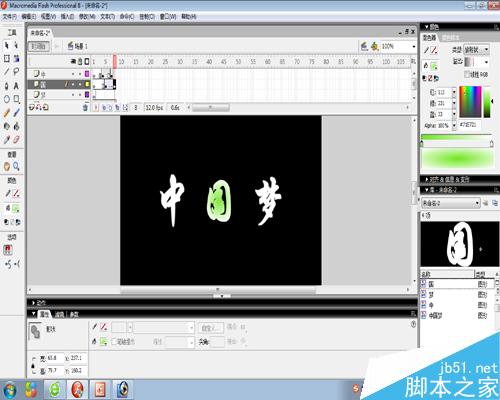This screenshot has height=400, width=500.
Task: Select the Lasso tool
Action: coord(16,72)
